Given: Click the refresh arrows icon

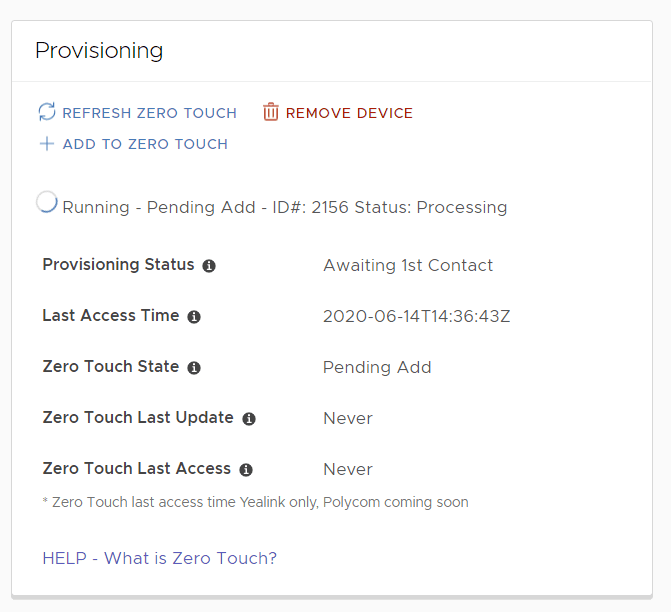Looking at the screenshot, I should (x=47, y=112).
